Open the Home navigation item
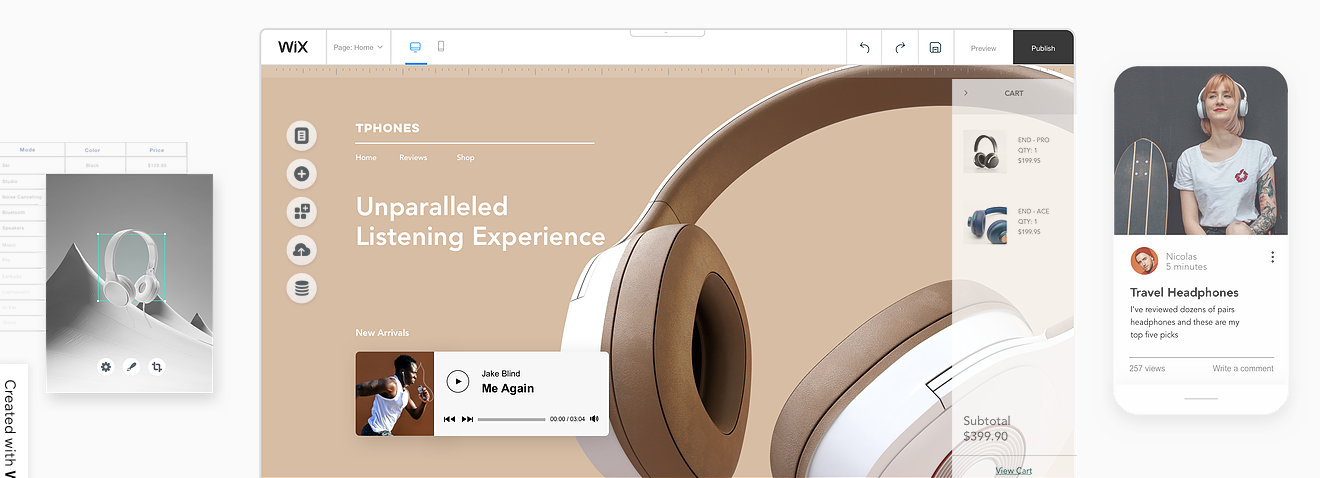 point(366,157)
